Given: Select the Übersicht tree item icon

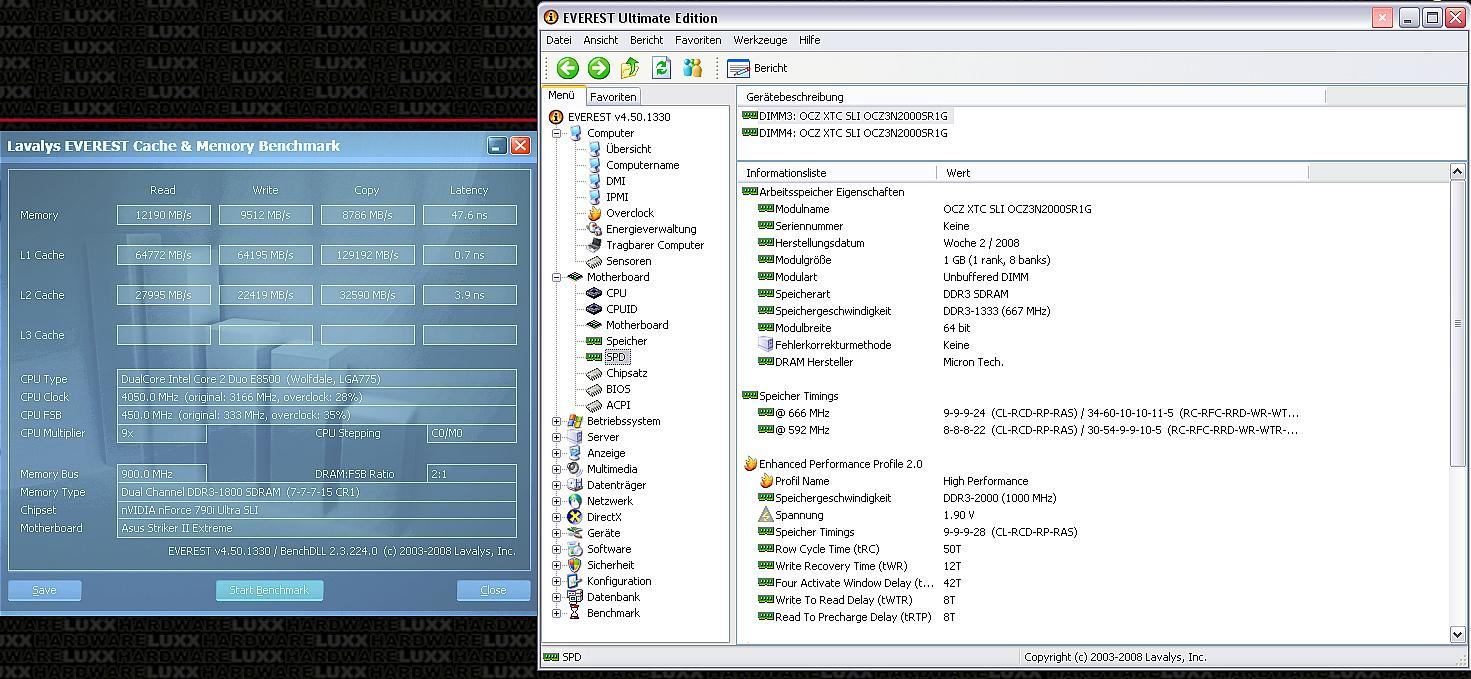Looking at the screenshot, I should coord(594,149).
